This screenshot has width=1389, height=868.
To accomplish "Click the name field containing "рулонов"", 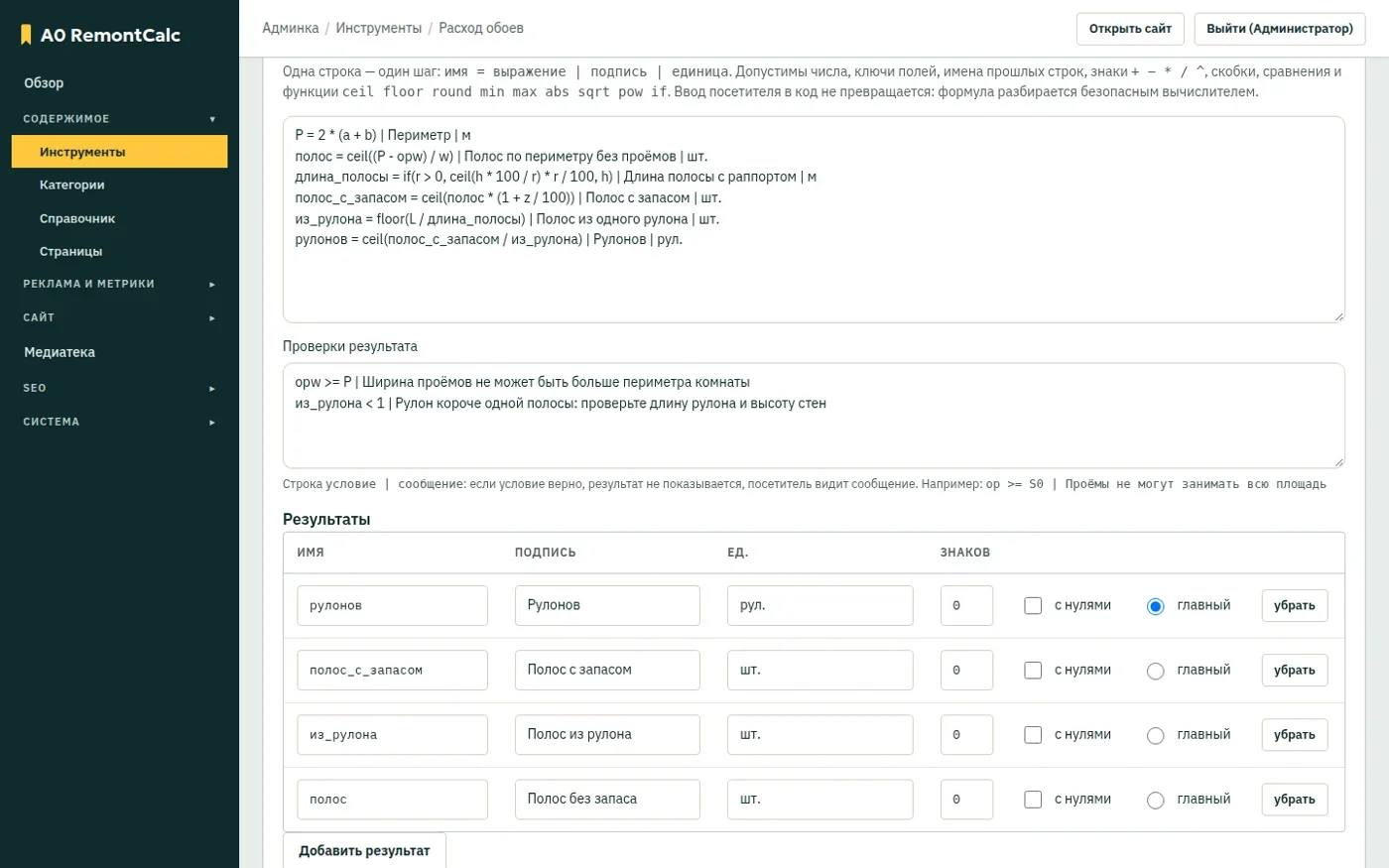I will tap(392, 605).
